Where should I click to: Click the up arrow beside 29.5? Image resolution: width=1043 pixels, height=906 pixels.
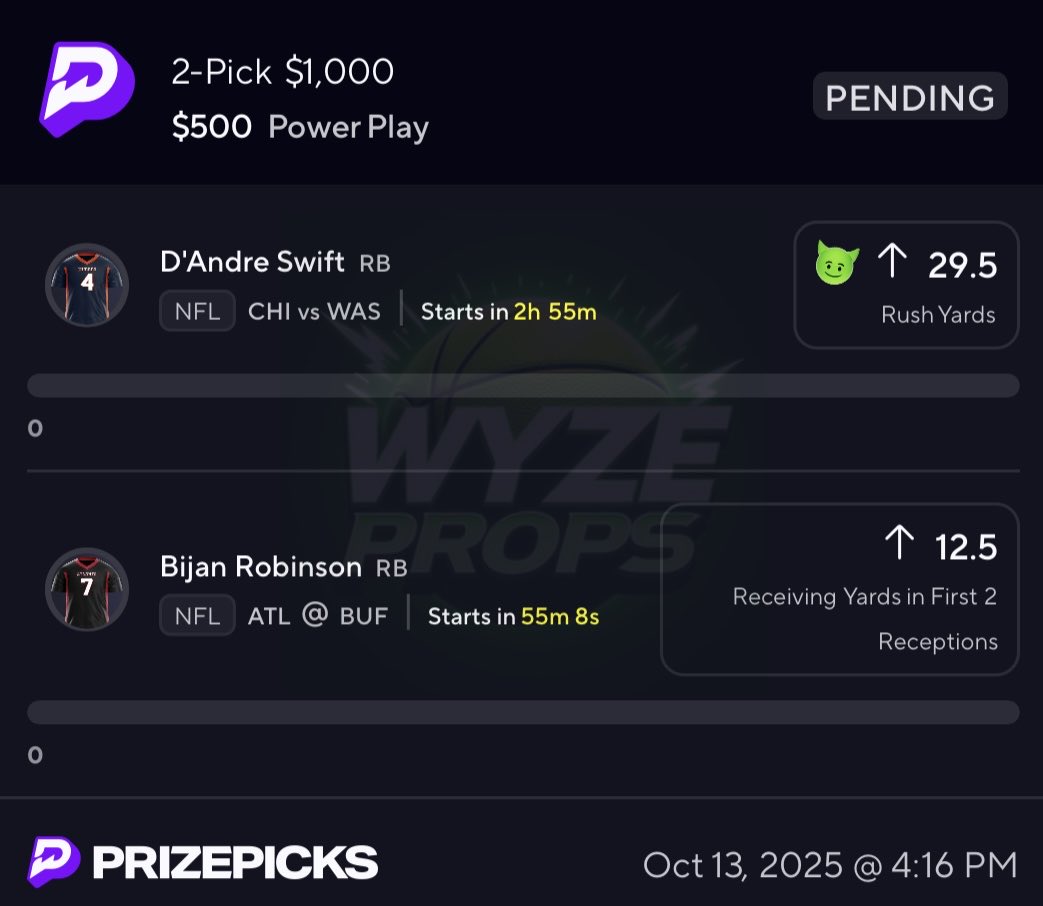click(x=893, y=260)
